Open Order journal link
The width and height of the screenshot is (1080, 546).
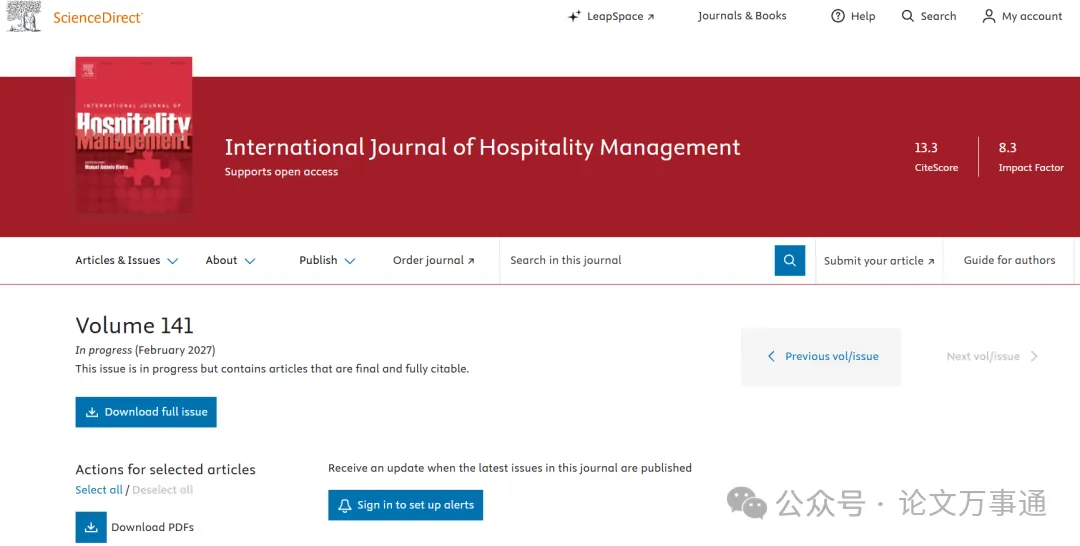[434, 260]
